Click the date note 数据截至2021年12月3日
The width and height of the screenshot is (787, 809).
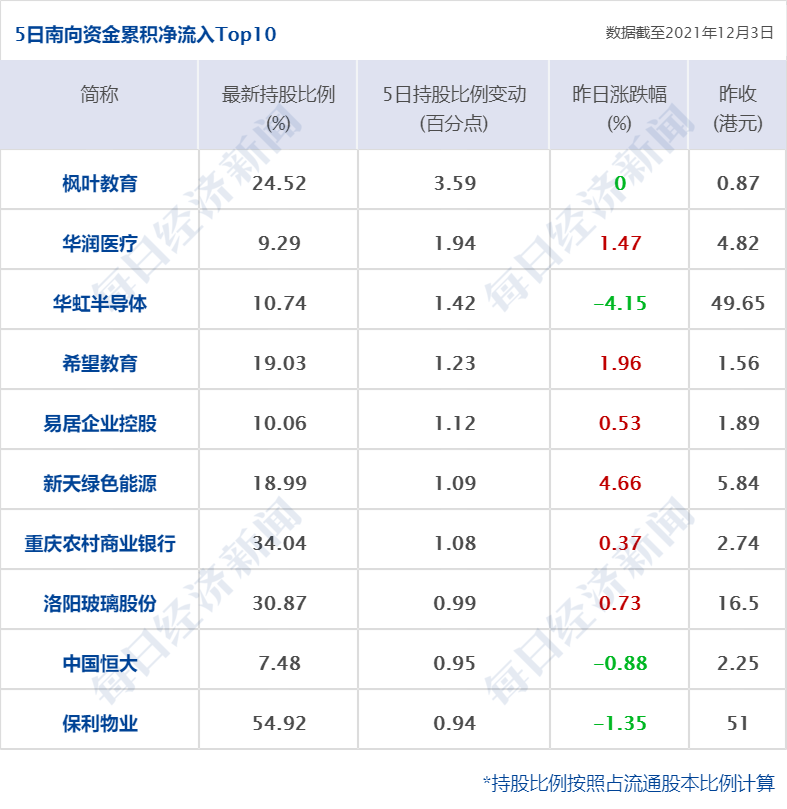click(x=689, y=33)
